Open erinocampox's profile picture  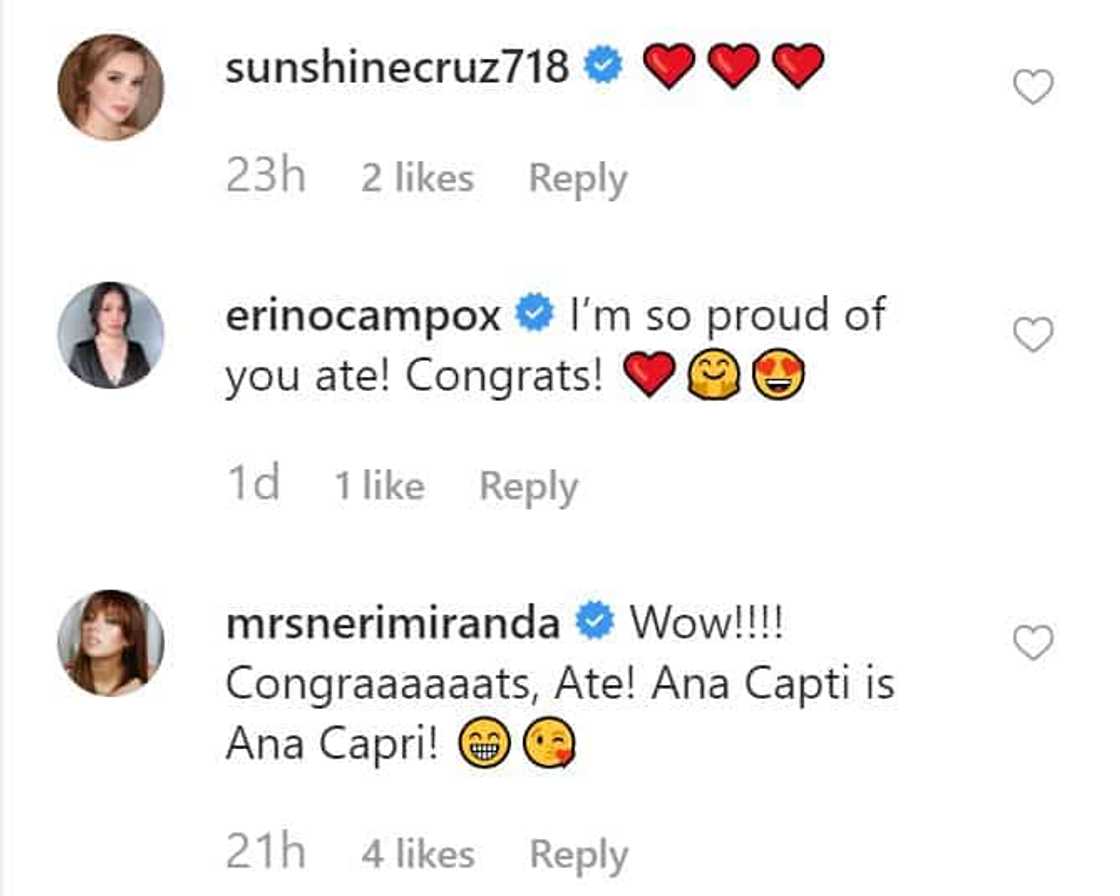(110, 335)
